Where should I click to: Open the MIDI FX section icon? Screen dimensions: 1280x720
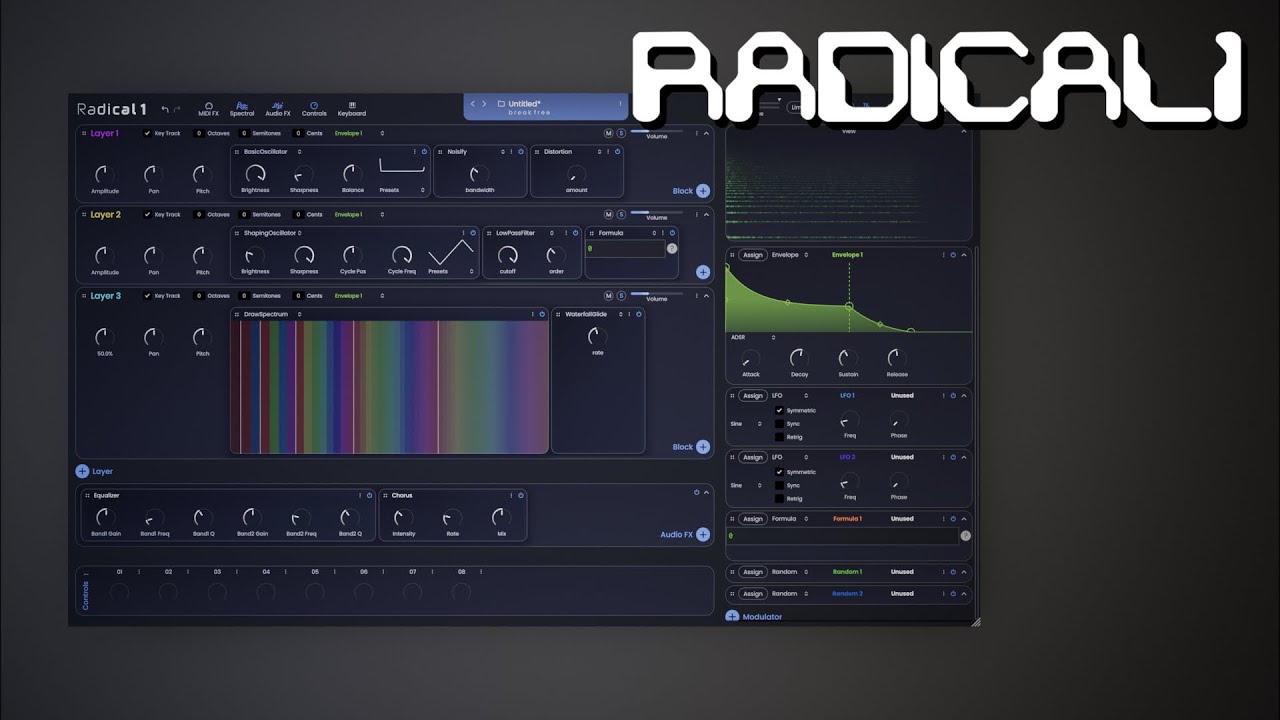click(x=208, y=105)
